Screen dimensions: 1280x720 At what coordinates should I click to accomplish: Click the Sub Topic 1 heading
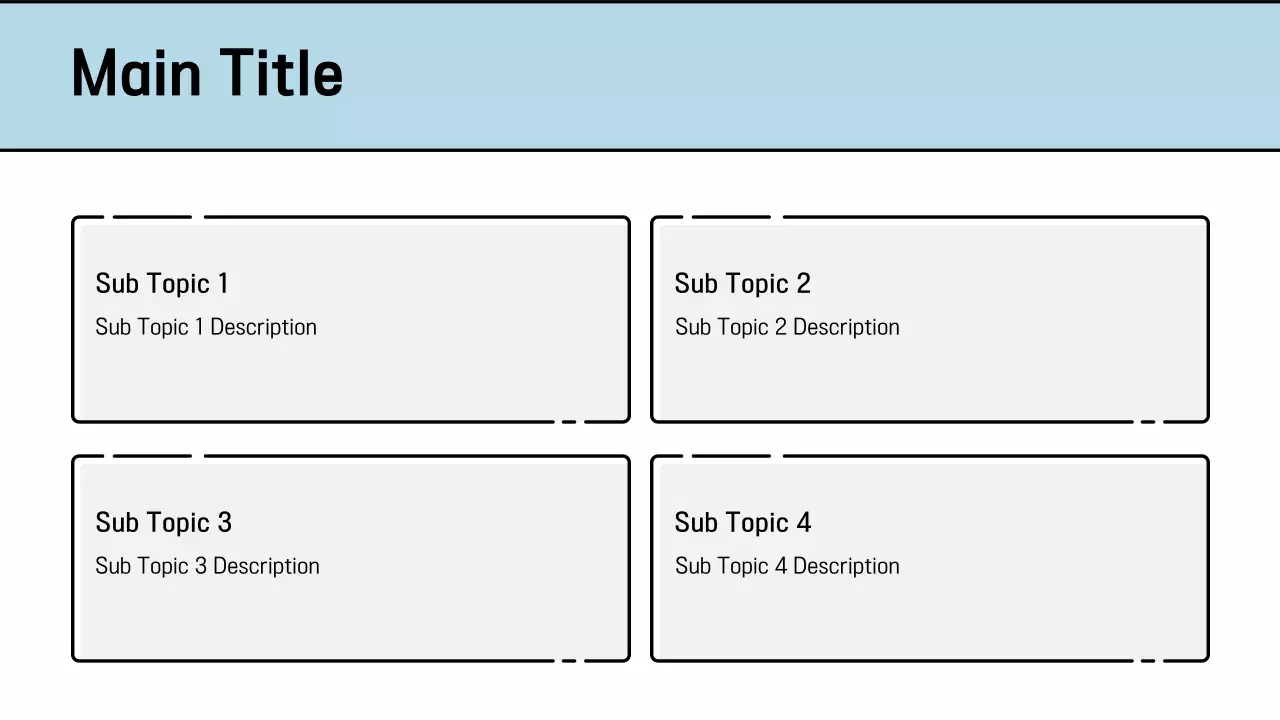162,283
